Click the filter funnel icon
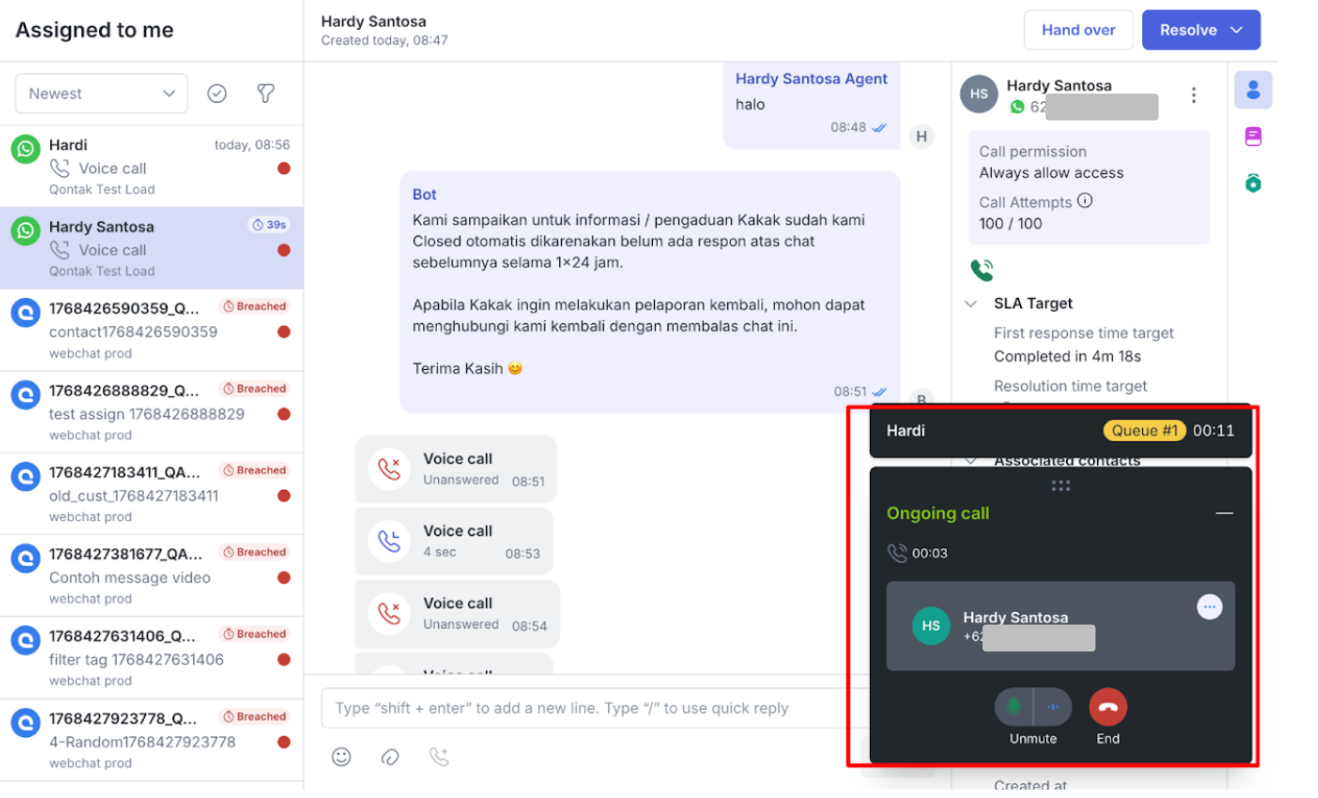The image size is (1318, 798). [265, 93]
